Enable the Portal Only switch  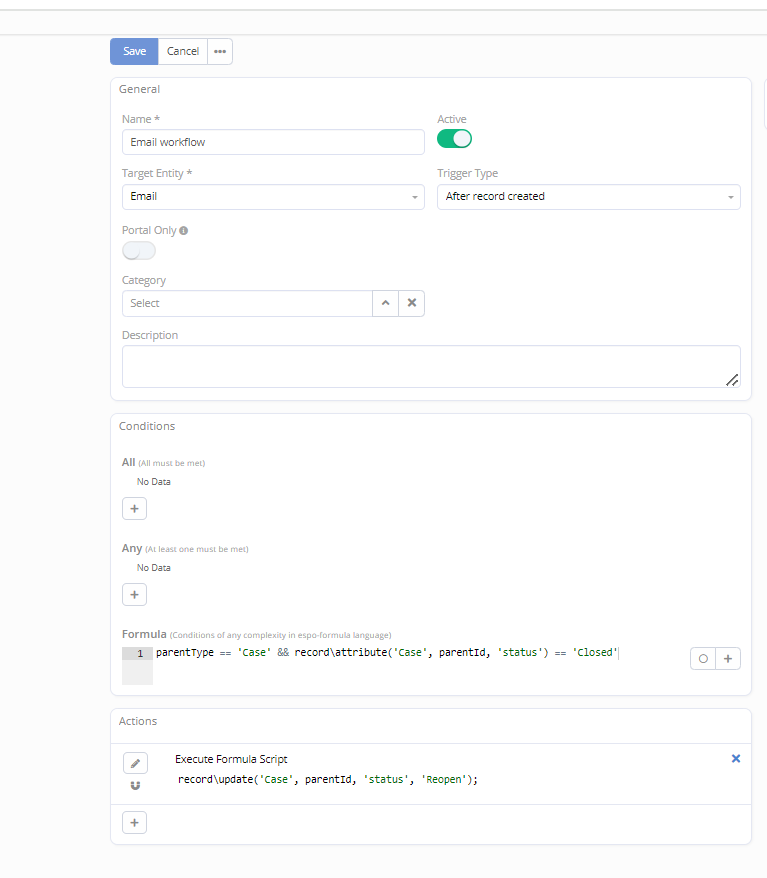pyautogui.click(x=139, y=250)
